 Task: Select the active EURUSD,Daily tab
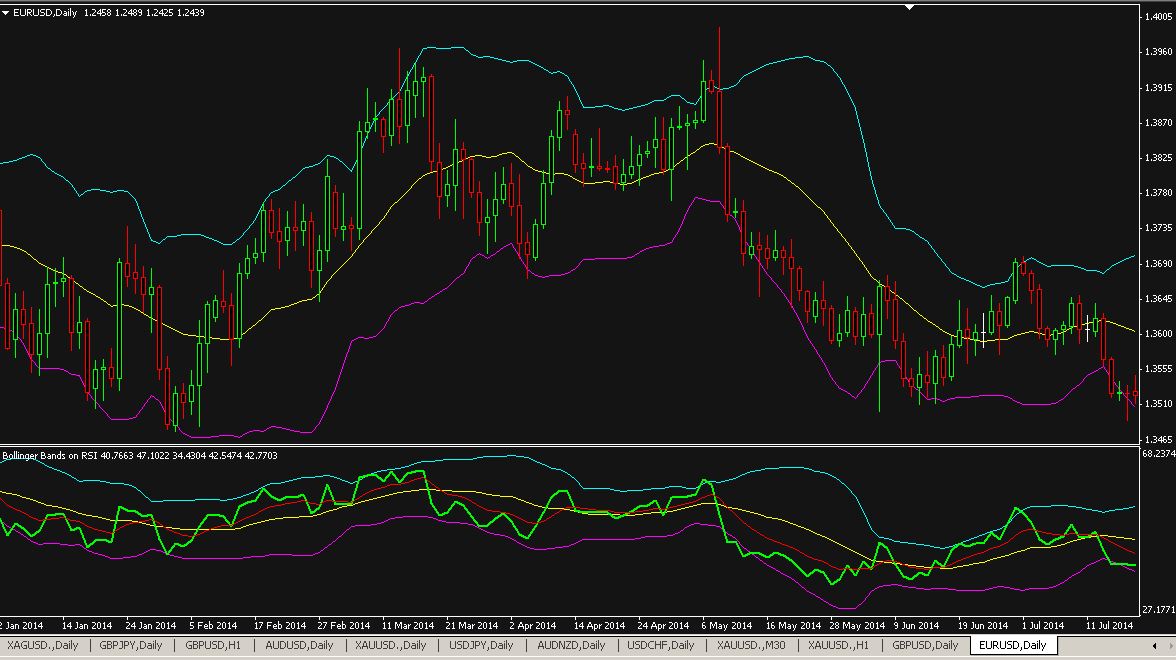tap(1013, 645)
